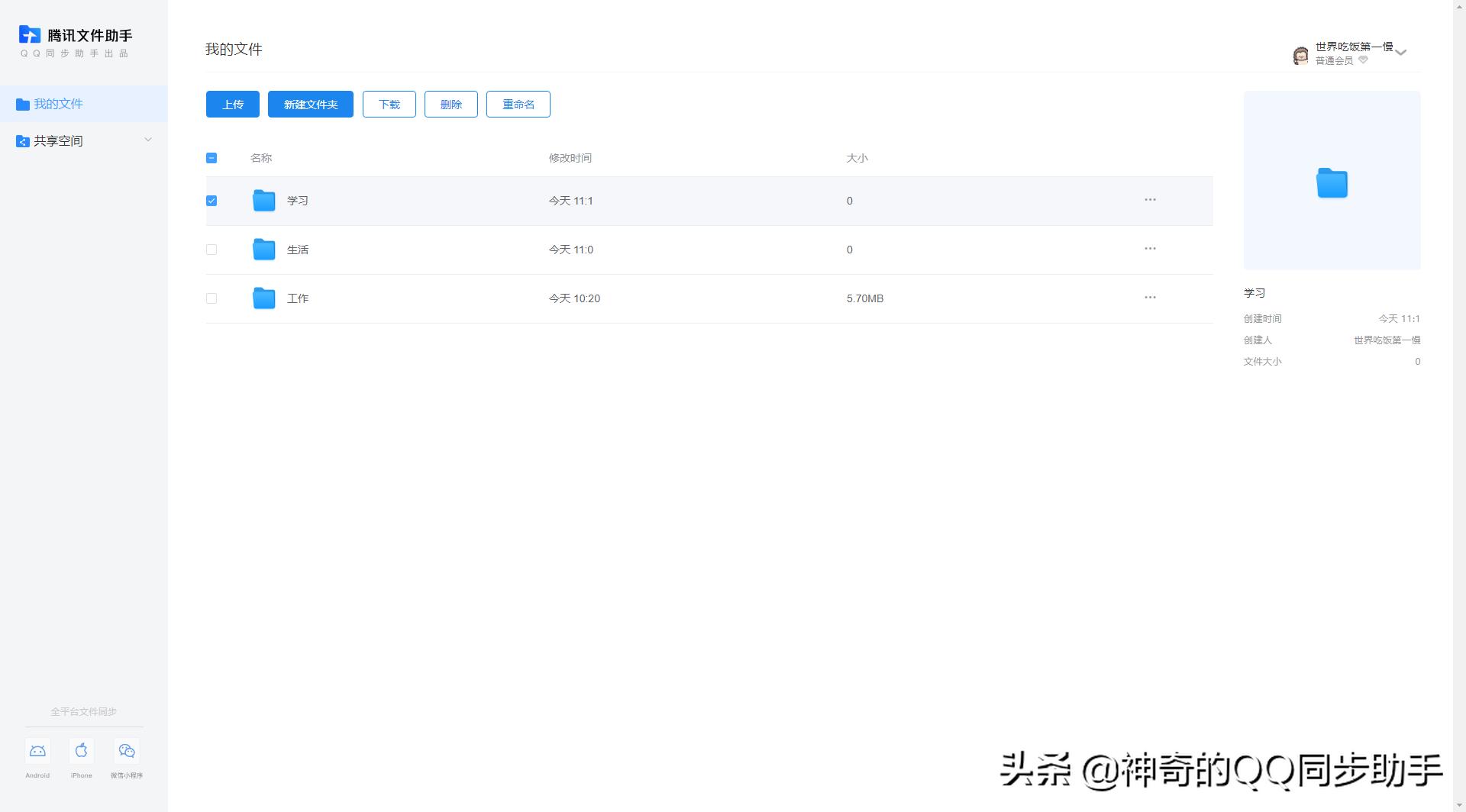
Task: Open the 微信小程序 sync icon
Action: tap(126, 751)
